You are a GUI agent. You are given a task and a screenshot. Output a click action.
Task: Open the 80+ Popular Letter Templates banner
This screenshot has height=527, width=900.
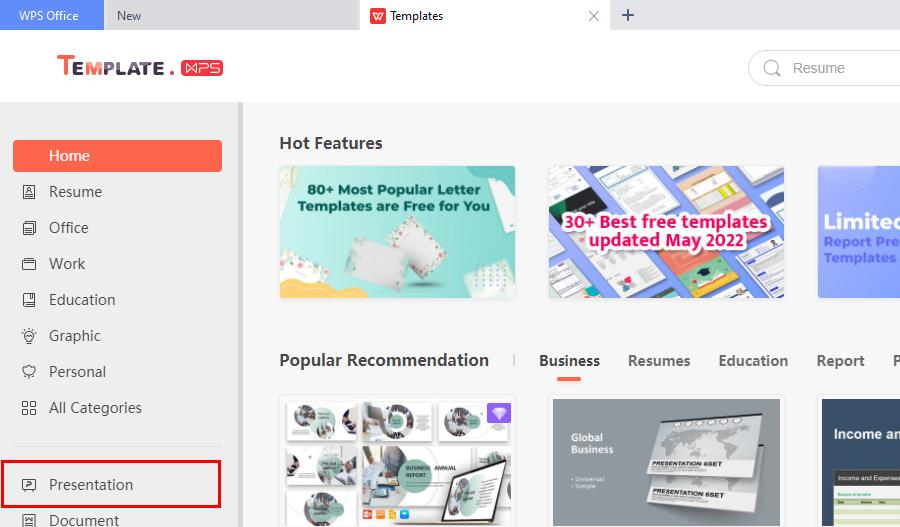(x=397, y=232)
